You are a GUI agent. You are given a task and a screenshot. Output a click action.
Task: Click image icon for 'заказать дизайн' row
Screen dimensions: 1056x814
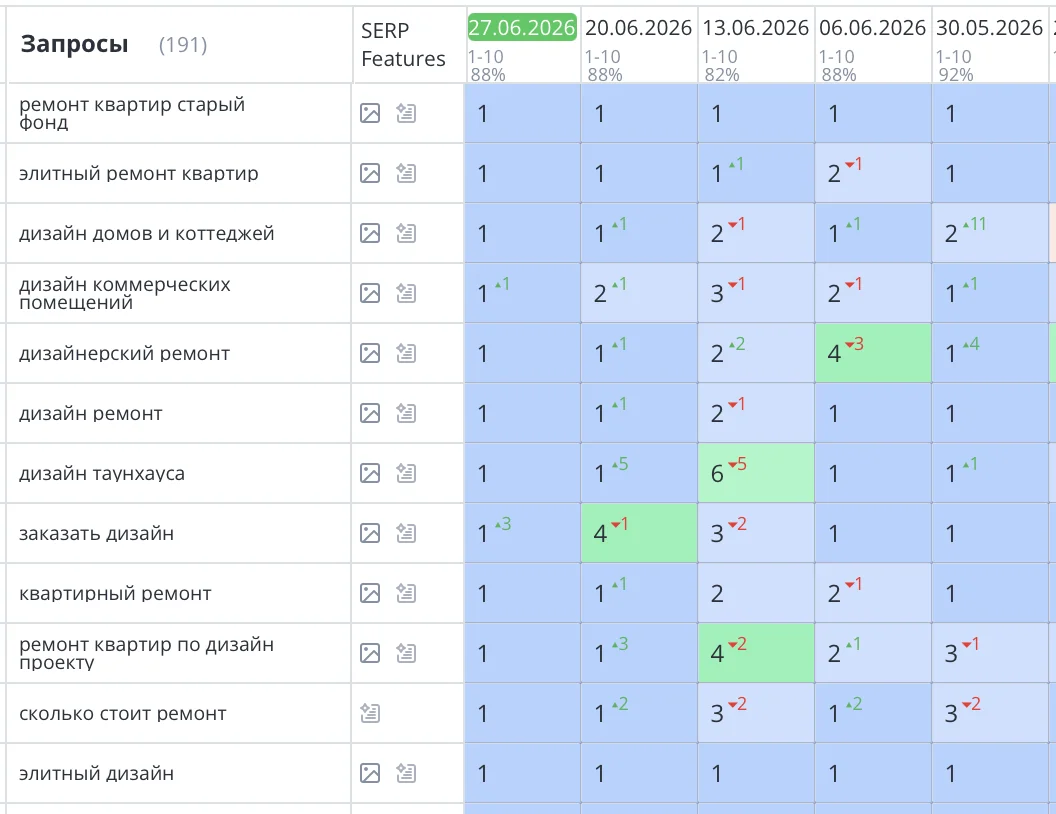click(370, 533)
